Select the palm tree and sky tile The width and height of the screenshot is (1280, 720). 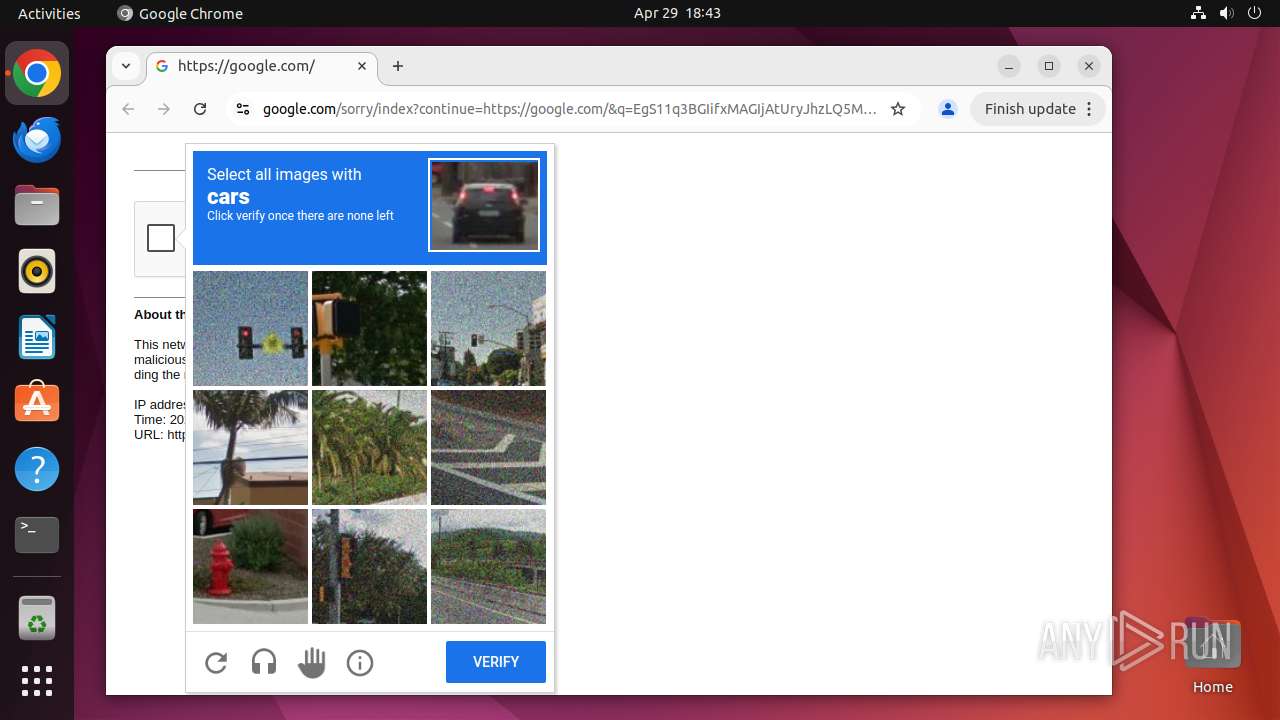250,447
